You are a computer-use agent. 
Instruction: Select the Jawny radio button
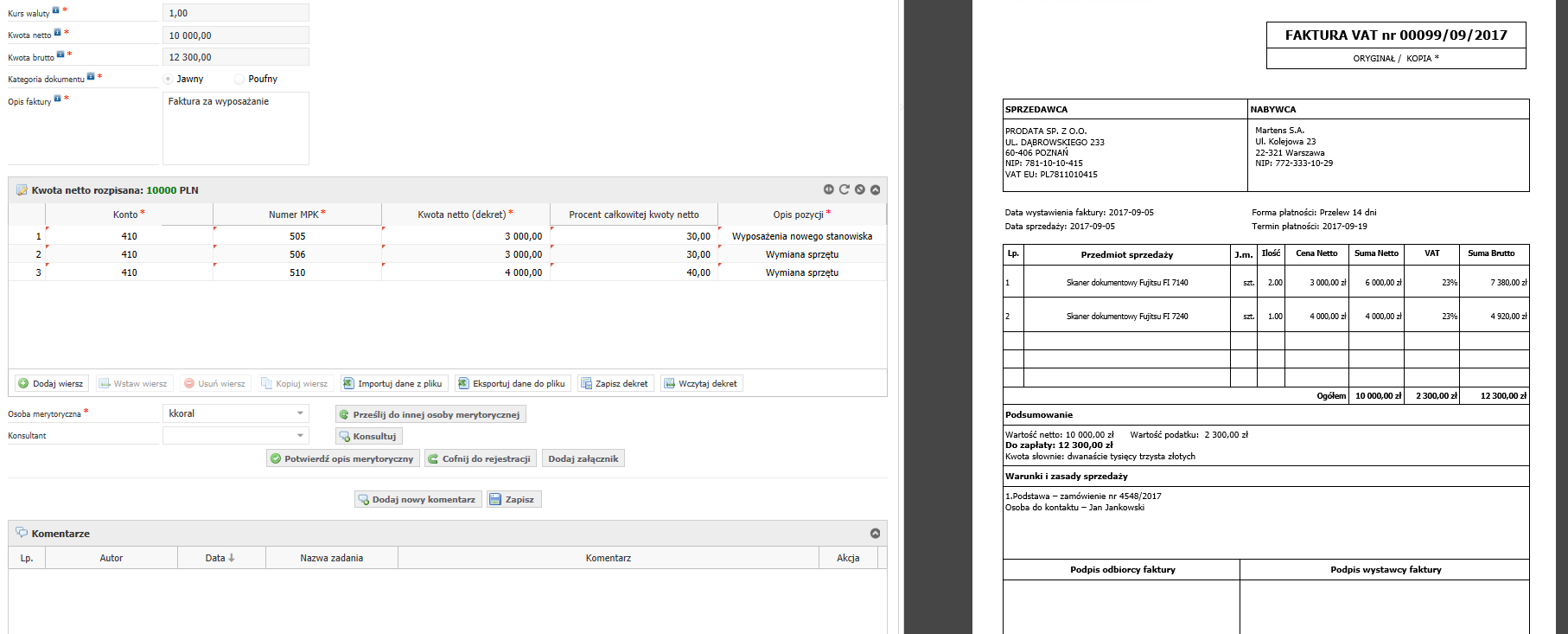[168, 79]
